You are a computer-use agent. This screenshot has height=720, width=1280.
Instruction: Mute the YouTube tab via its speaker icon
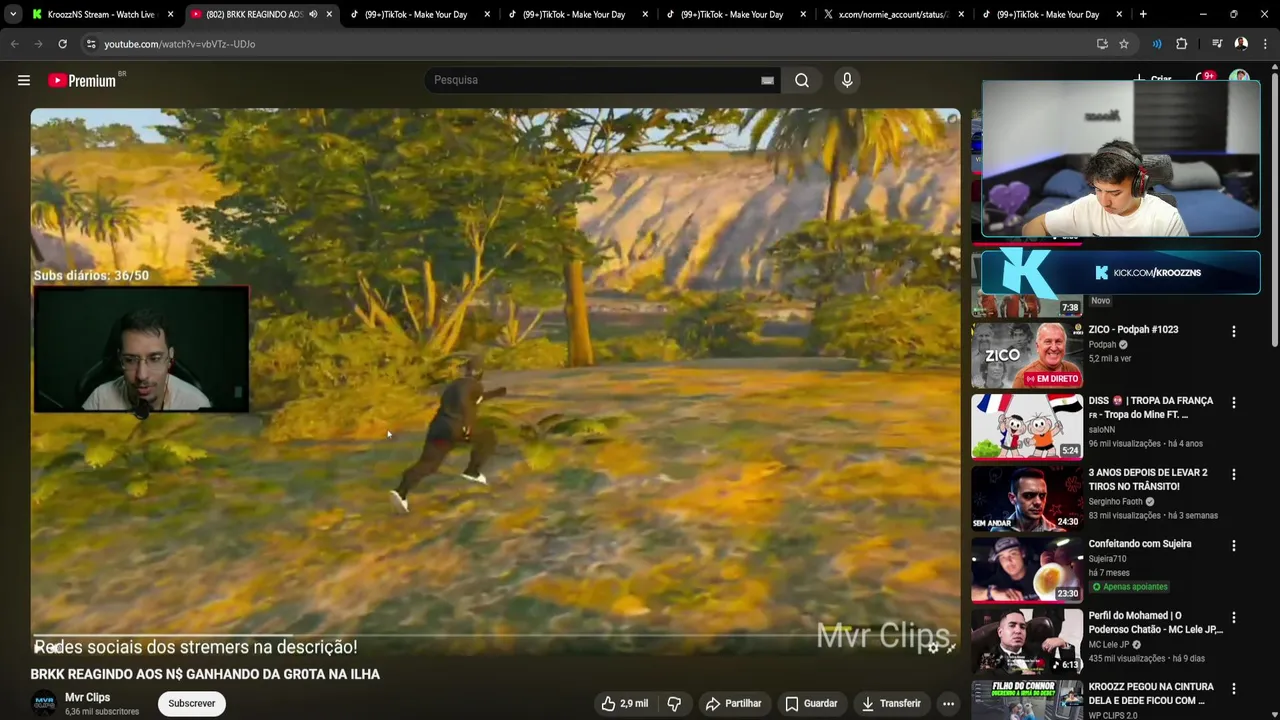click(313, 14)
